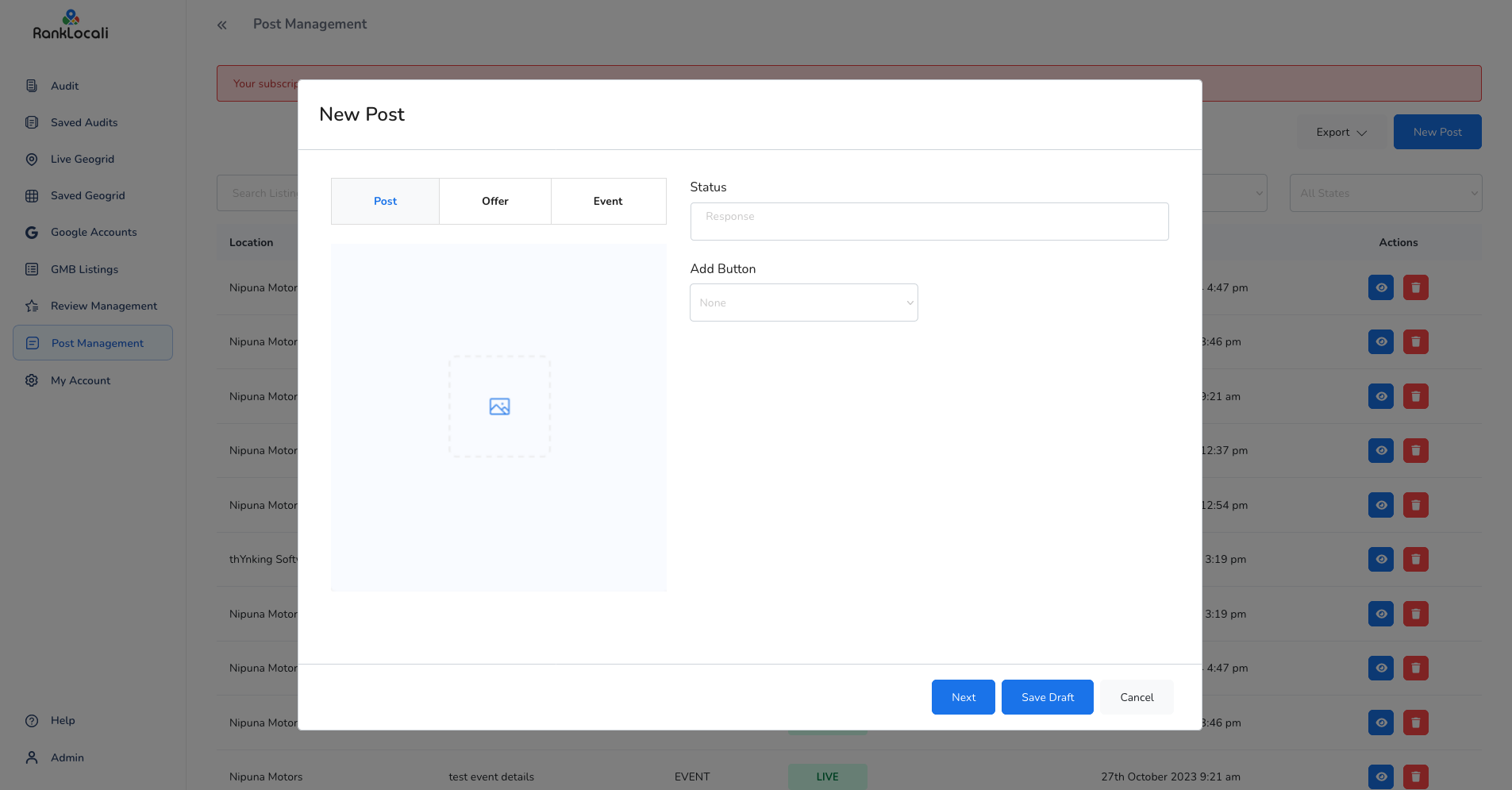View the last row EVENT post eye icon
This screenshot has height=790, width=1512.
click(1381, 777)
